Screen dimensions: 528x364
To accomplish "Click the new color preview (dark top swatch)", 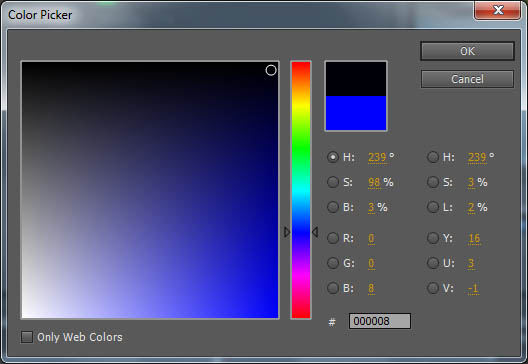I will coord(356,79).
